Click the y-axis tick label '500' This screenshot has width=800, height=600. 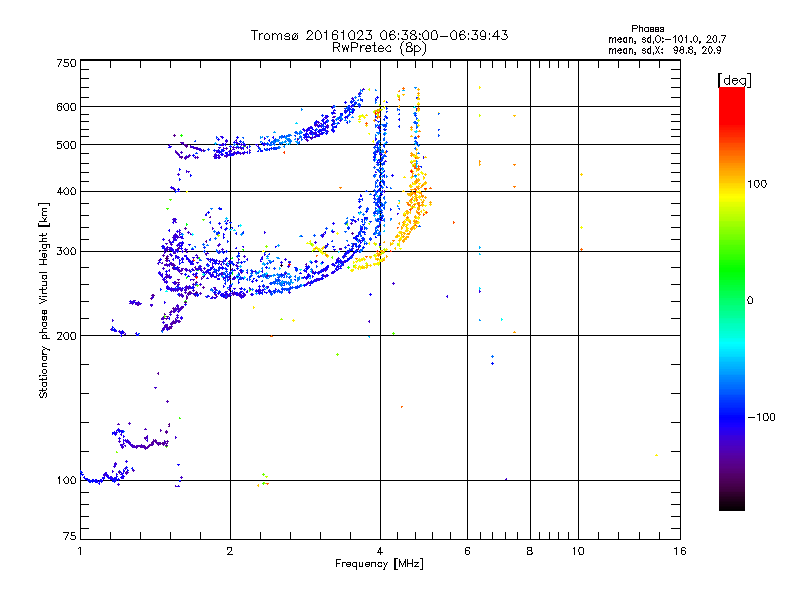(66, 145)
